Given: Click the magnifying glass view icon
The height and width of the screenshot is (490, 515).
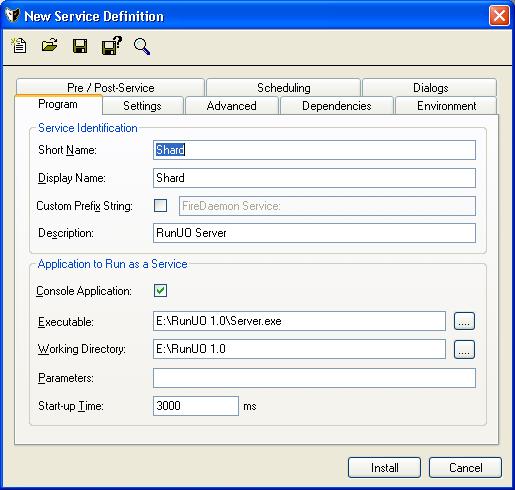Looking at the screenshot, I should click(142, 46).
